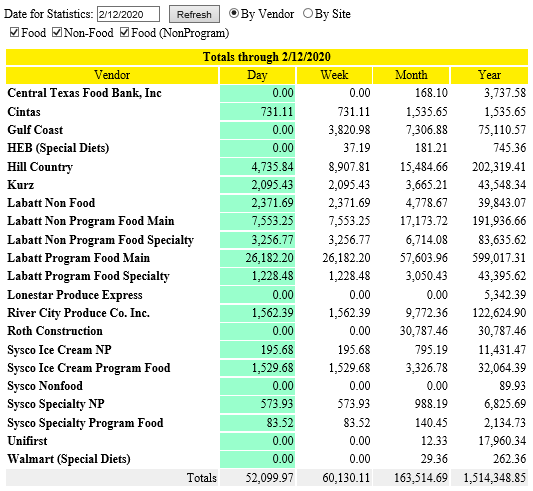This screenshot has height=491, width=533.
Task: Click Unifirst year value 17,960.34
Action: [x=502, y=441]
